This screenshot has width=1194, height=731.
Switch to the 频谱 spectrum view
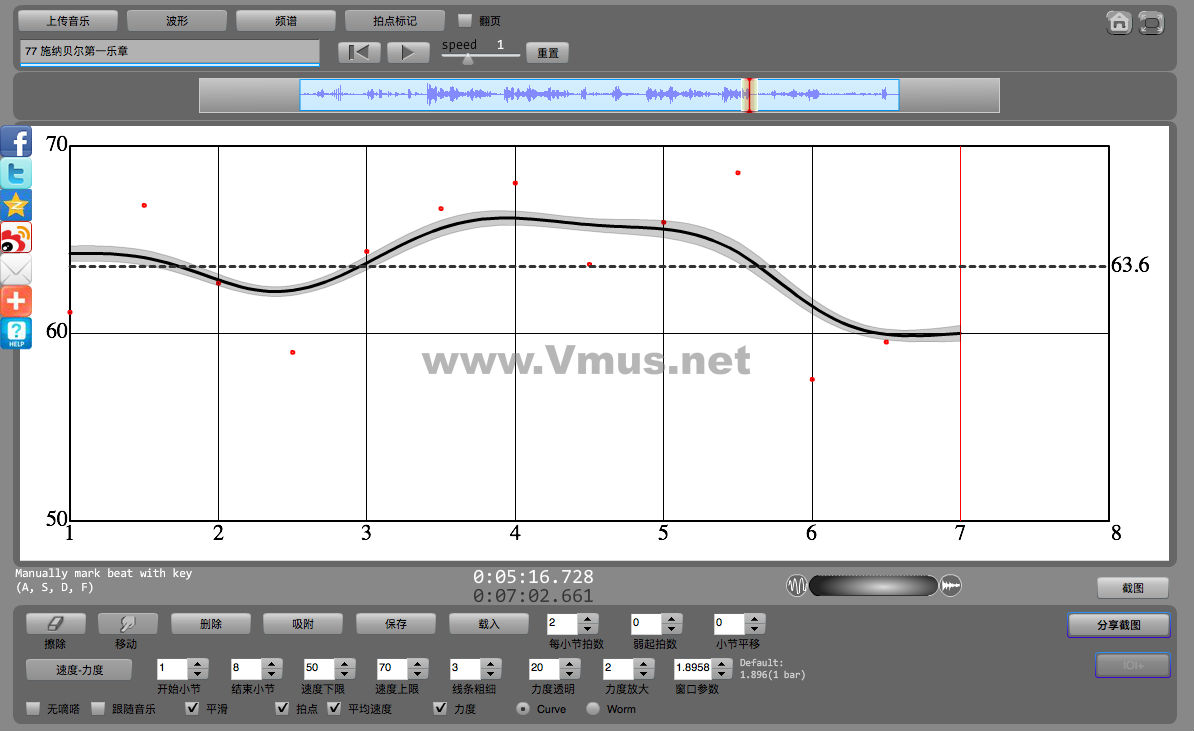(286, 20)
